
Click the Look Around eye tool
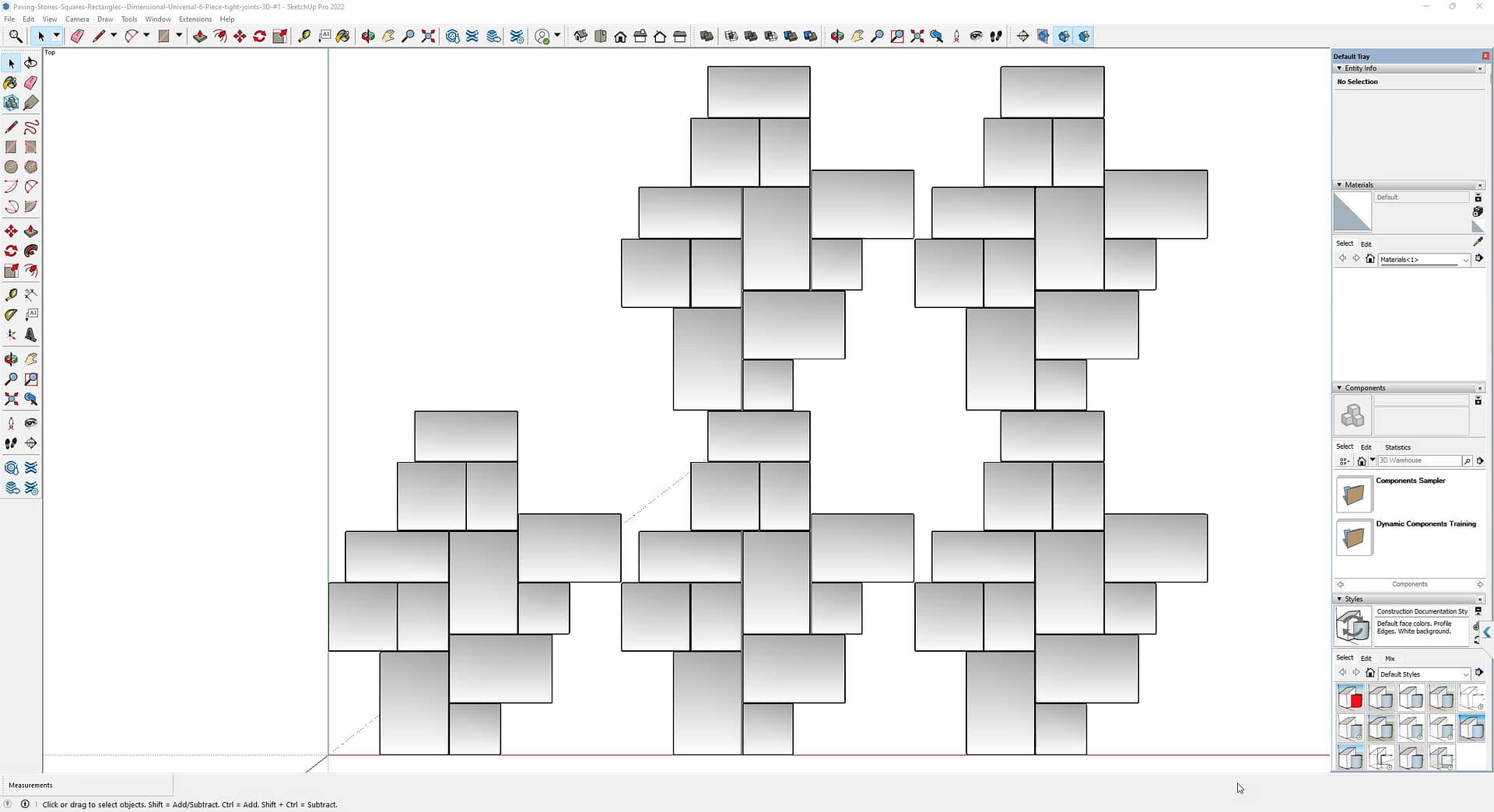click(31, 423)
